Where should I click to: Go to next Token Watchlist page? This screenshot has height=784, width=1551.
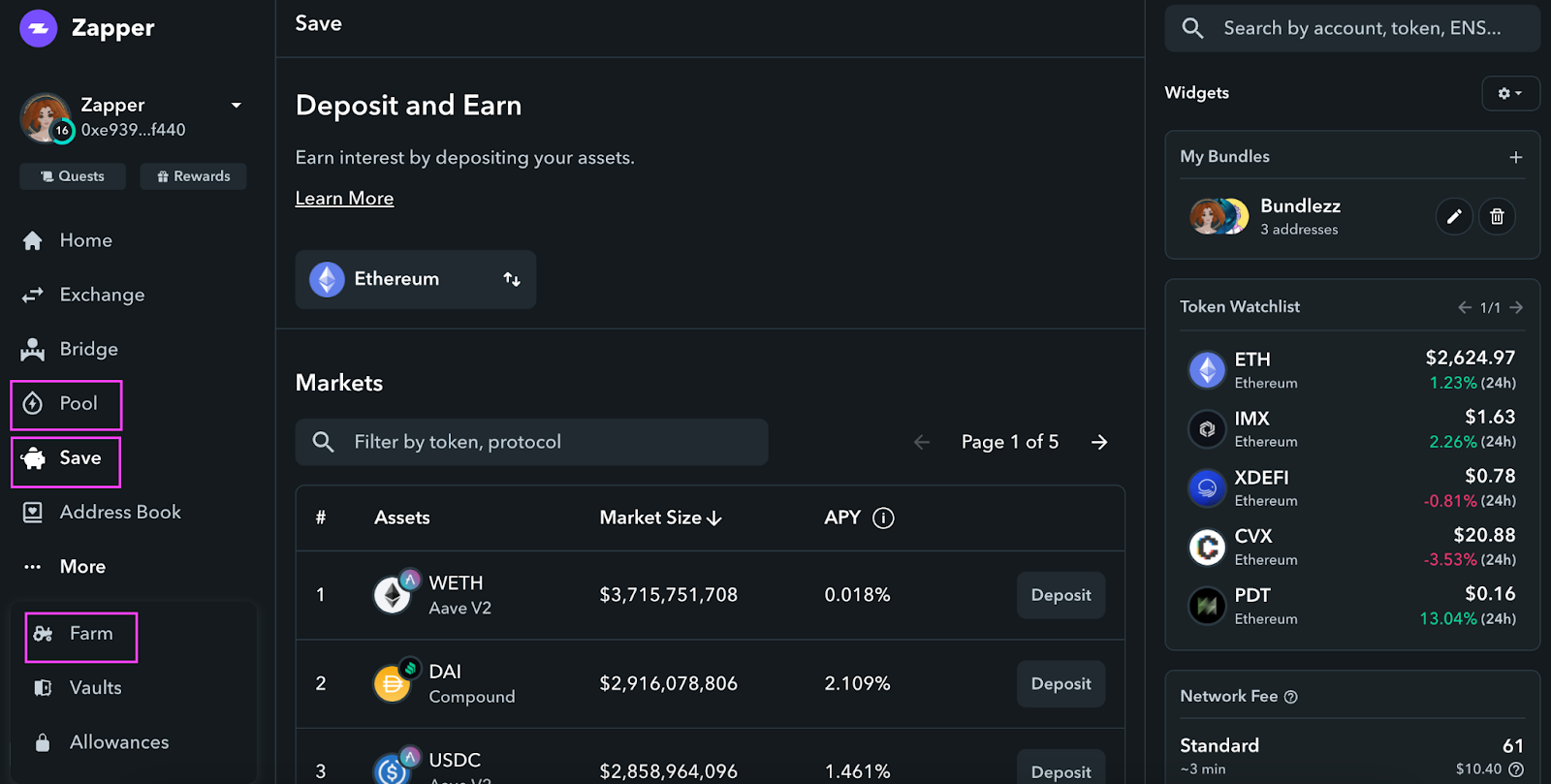tap(1516, 307)
